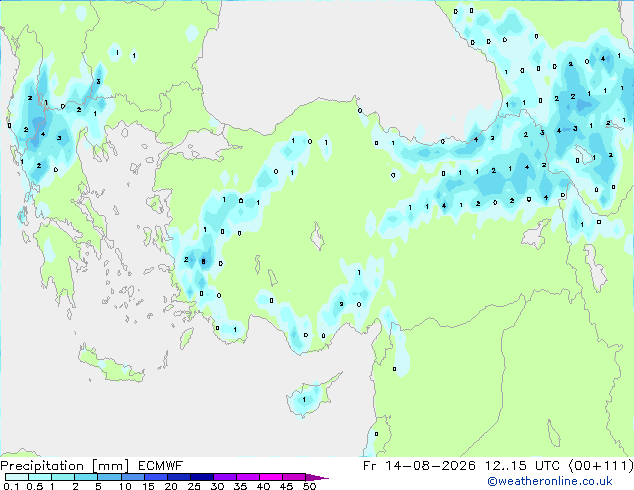
Task: Select the legend swatch between 2 and 5
Action: click(86, 477)
